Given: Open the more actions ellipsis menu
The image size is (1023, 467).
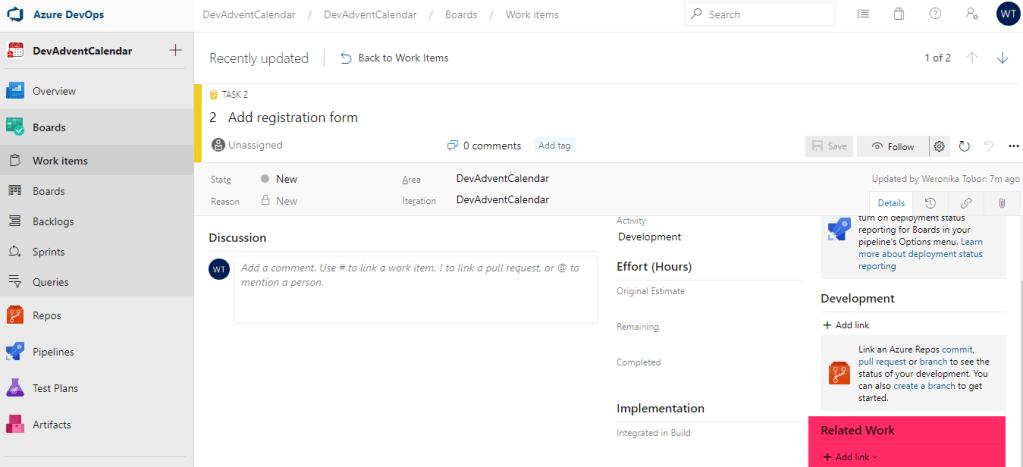Looking at the screenshot, I should 1013,146.
